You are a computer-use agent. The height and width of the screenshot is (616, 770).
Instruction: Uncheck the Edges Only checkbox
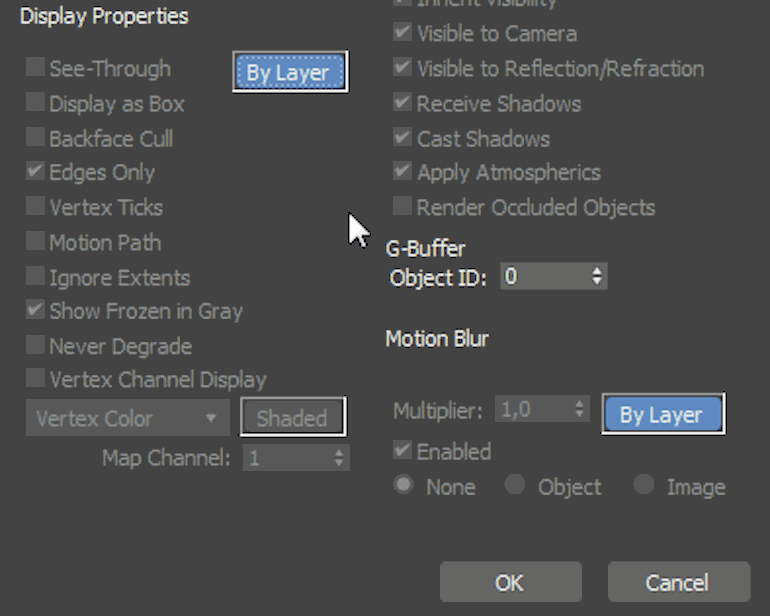click(36, 172)
